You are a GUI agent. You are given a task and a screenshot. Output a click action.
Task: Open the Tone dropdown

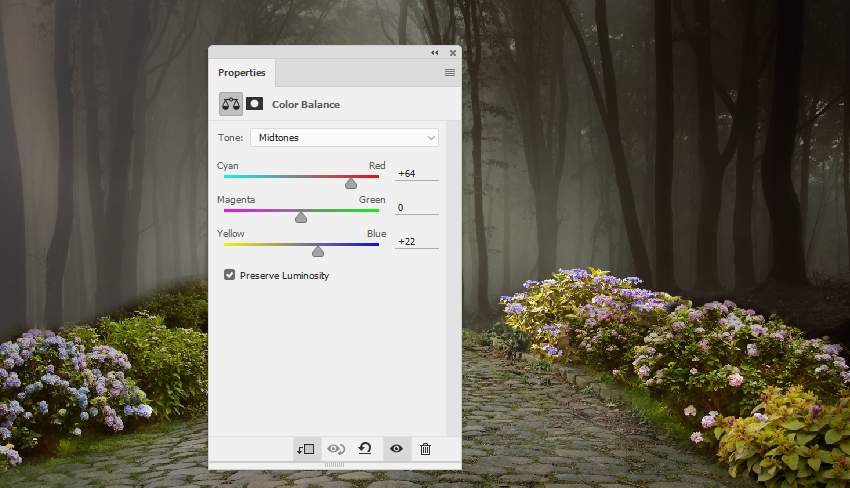(x=344, y=138)
